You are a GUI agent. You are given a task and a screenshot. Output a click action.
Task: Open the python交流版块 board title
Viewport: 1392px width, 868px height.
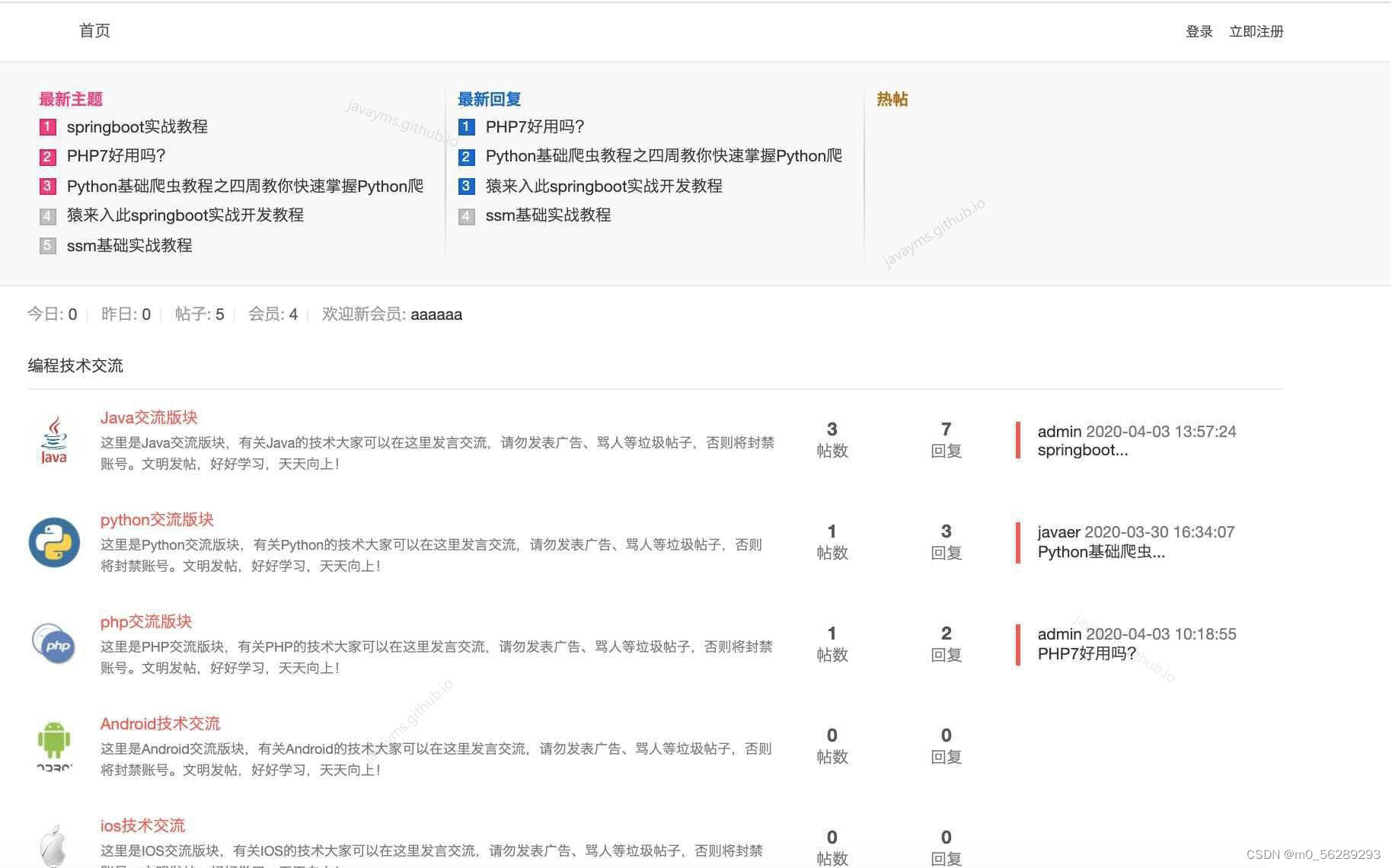(157, 519)
